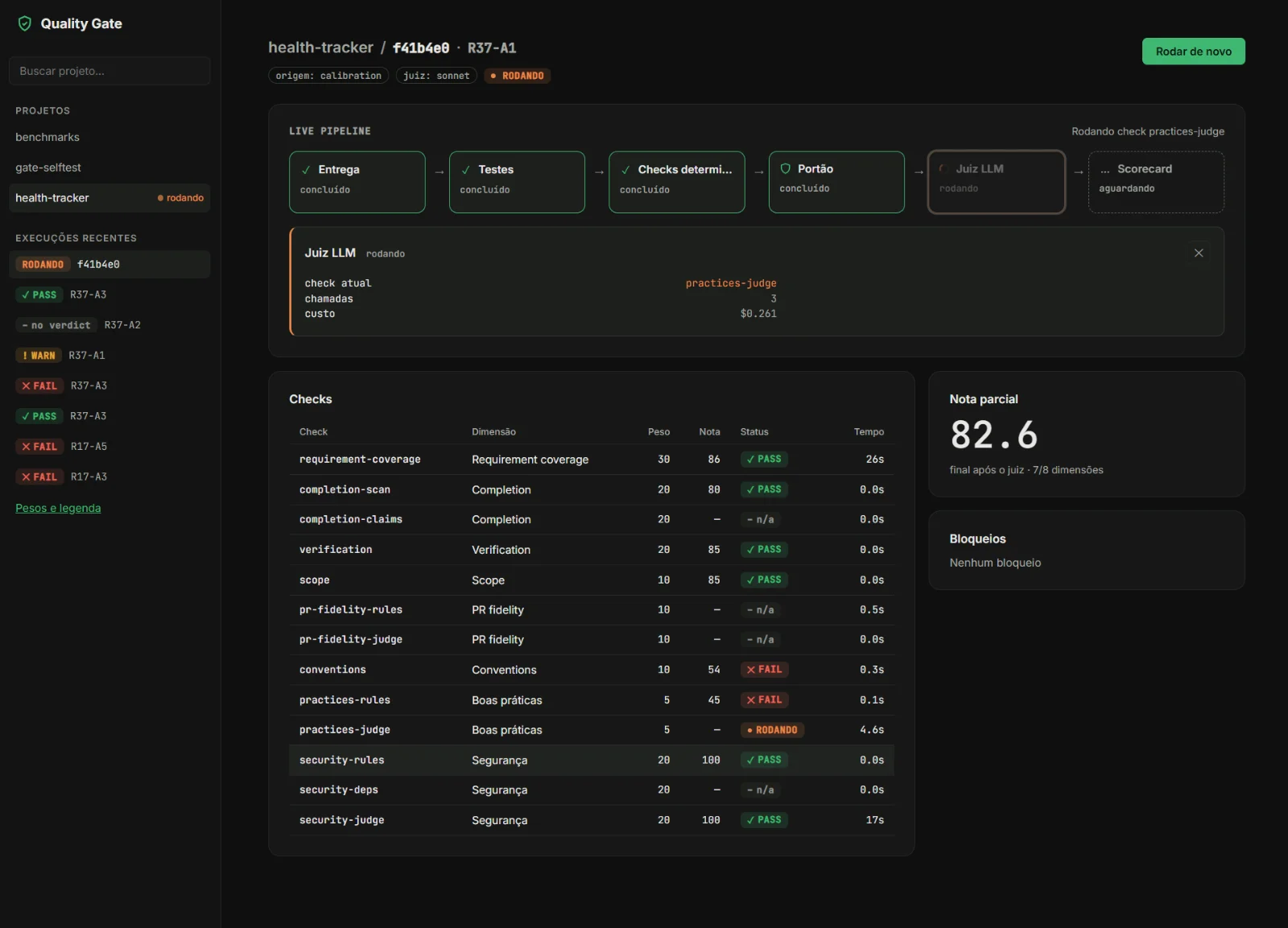Open the FAIL R17-A3 execution
Image resolution: width=1288 pixels, height=928 pixels.
(109, 476)
